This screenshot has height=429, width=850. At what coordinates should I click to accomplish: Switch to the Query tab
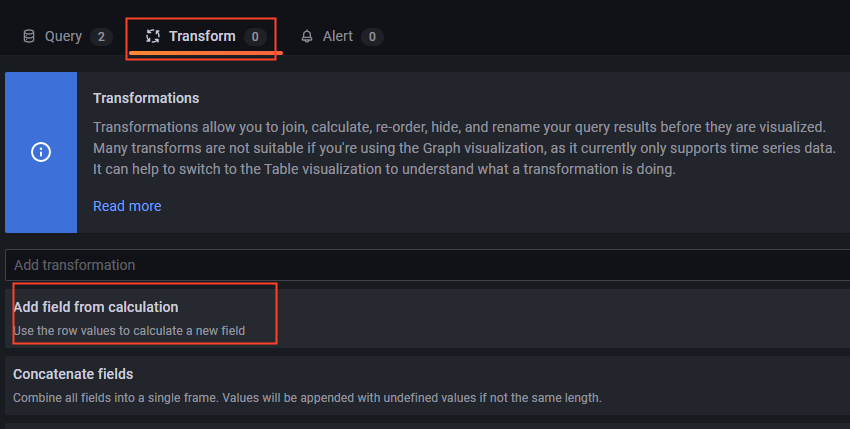[63, 37]
